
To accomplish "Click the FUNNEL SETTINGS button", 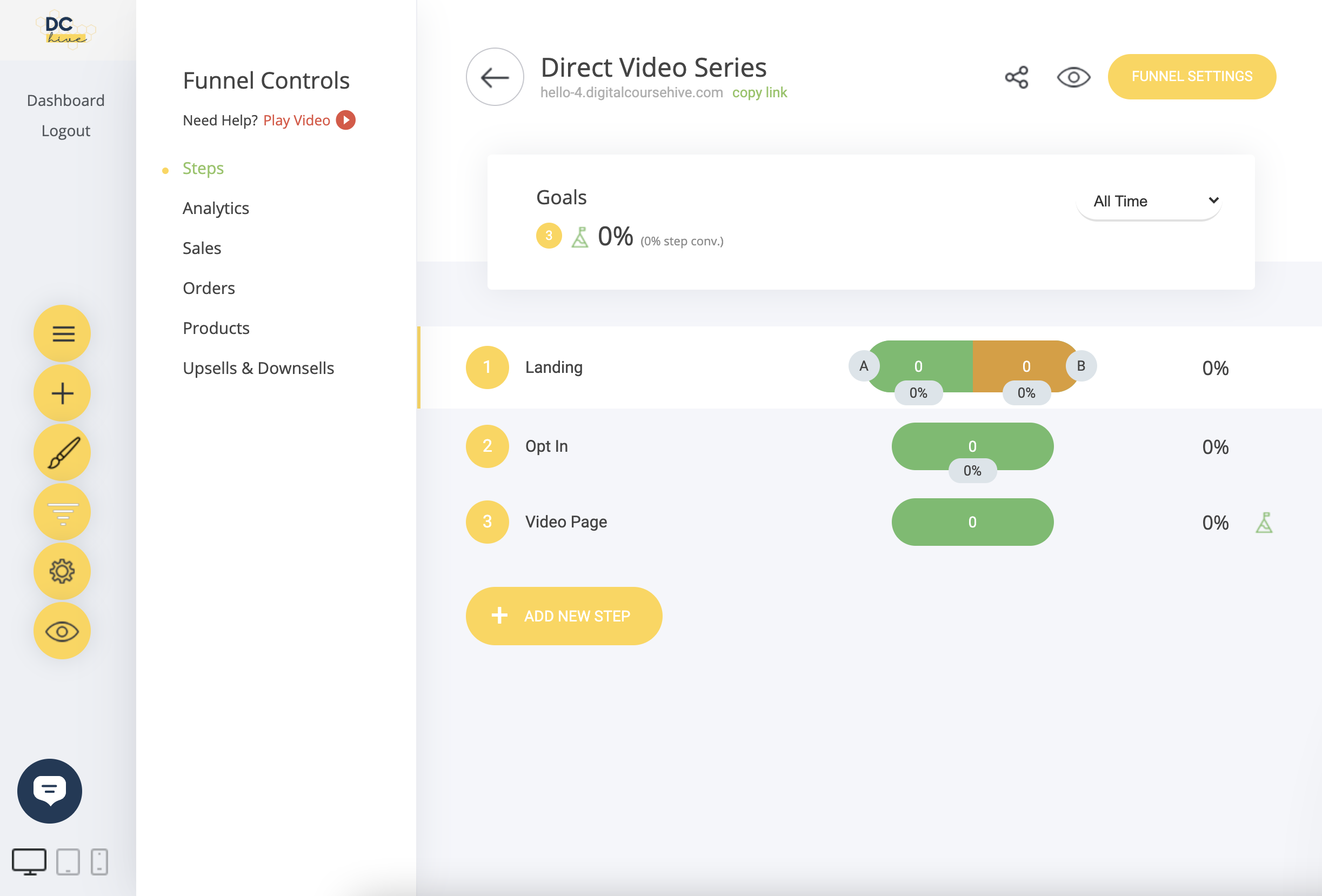I will pyautogui.click(x=1191, y=77).
